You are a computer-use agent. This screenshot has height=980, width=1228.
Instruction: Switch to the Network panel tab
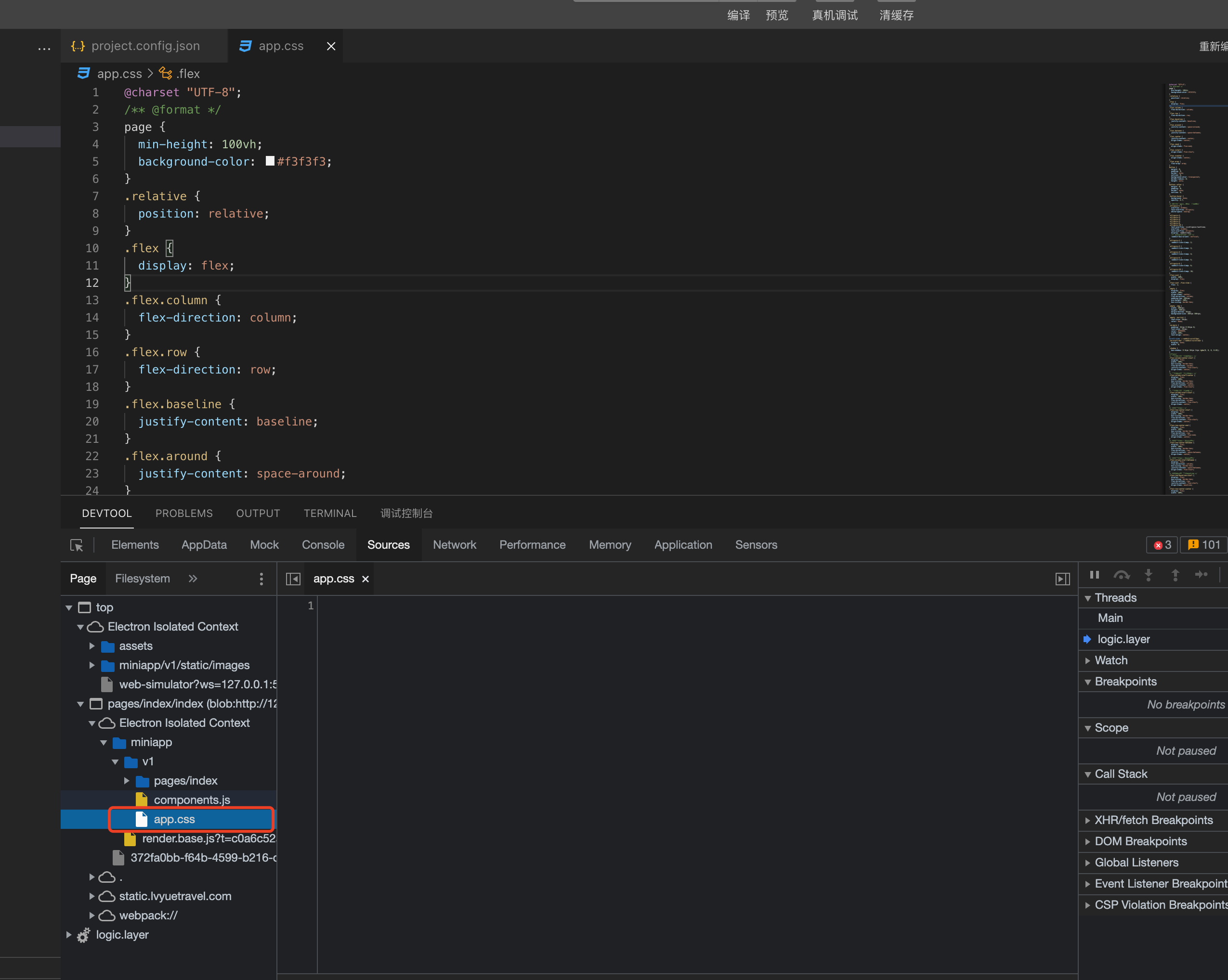point(455,545)
